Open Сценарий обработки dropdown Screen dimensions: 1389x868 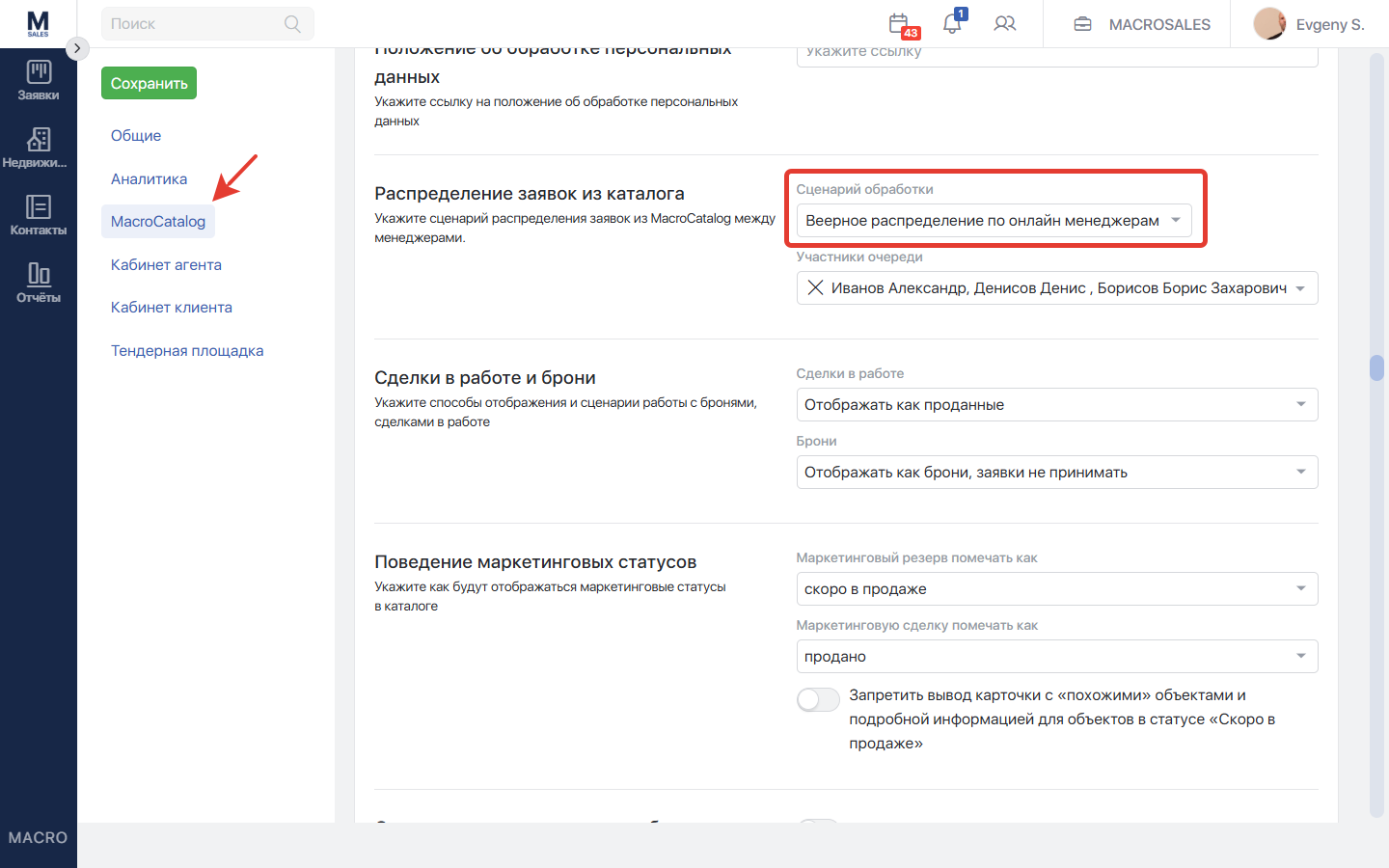point(994,221)
